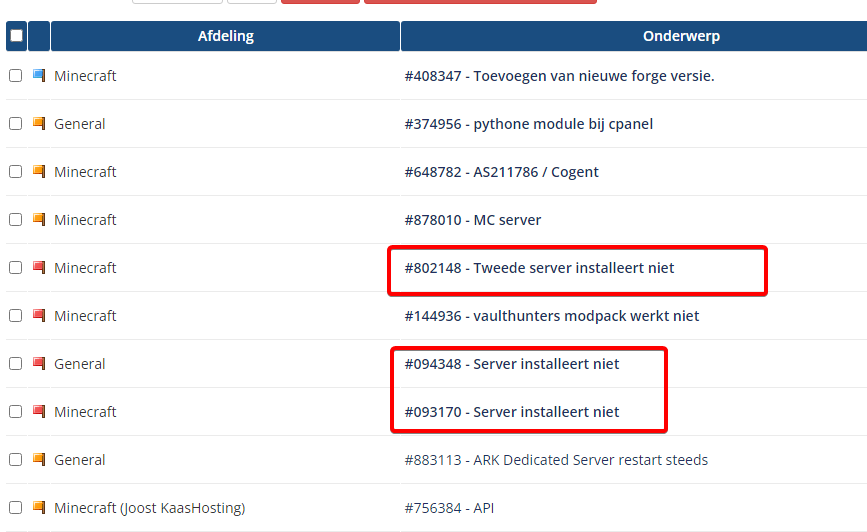867x532 pixels.
Task: Tick the checkbox for the #756384 API ticket
Action: coord(15,508)
